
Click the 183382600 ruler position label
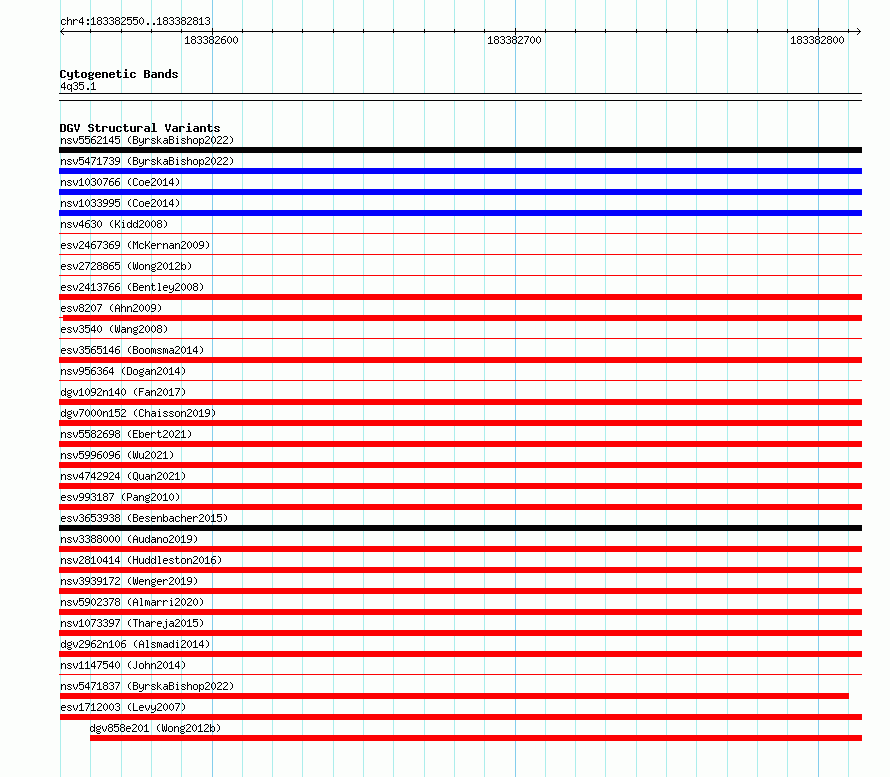[x=211, y=40]
